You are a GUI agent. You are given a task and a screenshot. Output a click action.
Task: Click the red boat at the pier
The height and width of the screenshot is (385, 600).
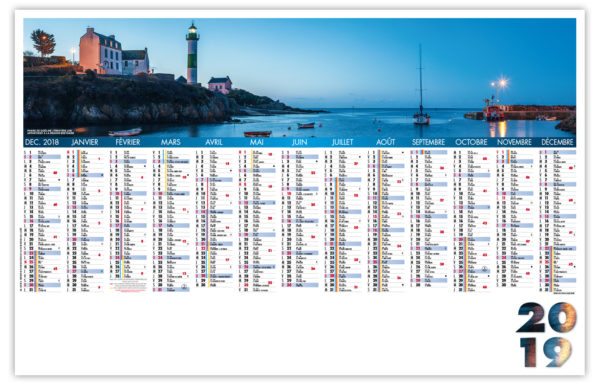[493, 113]
